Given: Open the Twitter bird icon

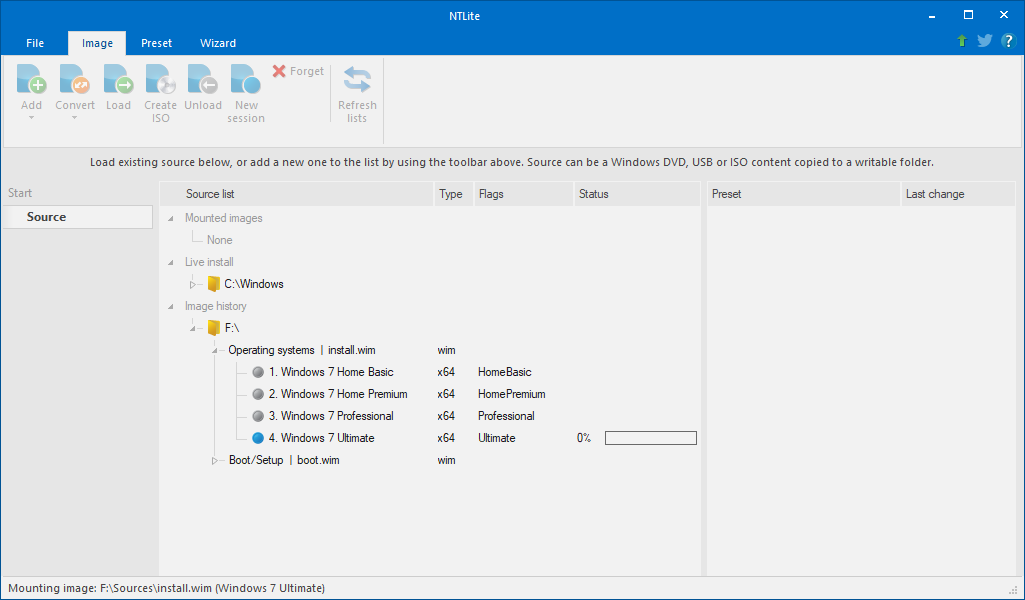Looking at the screenshot, I should pyautogui.click(x=984, y=41).
